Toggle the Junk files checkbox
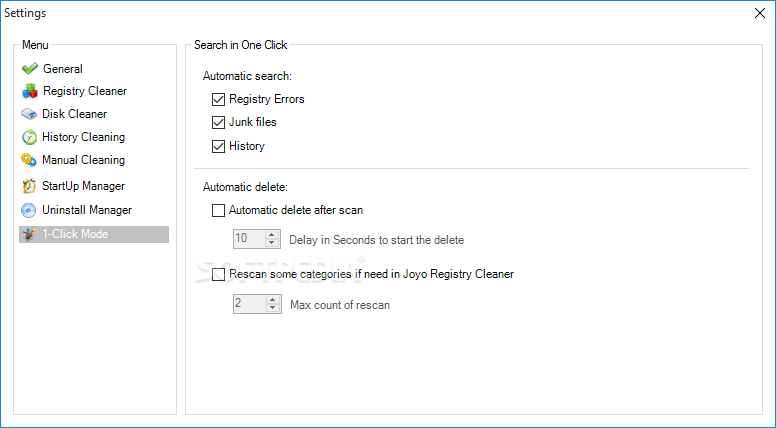This screenshot has height=428, width=776. [x=218, y=122]
